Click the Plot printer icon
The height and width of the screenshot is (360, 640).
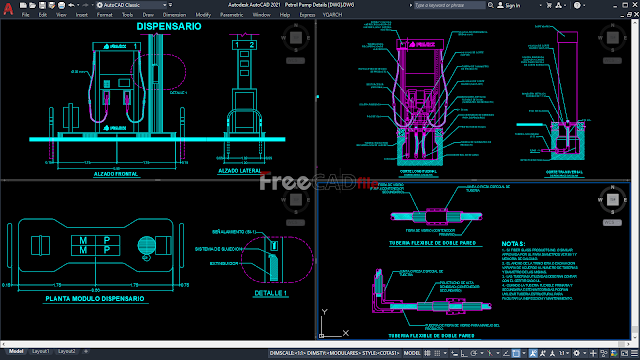(x=61, y=5)
